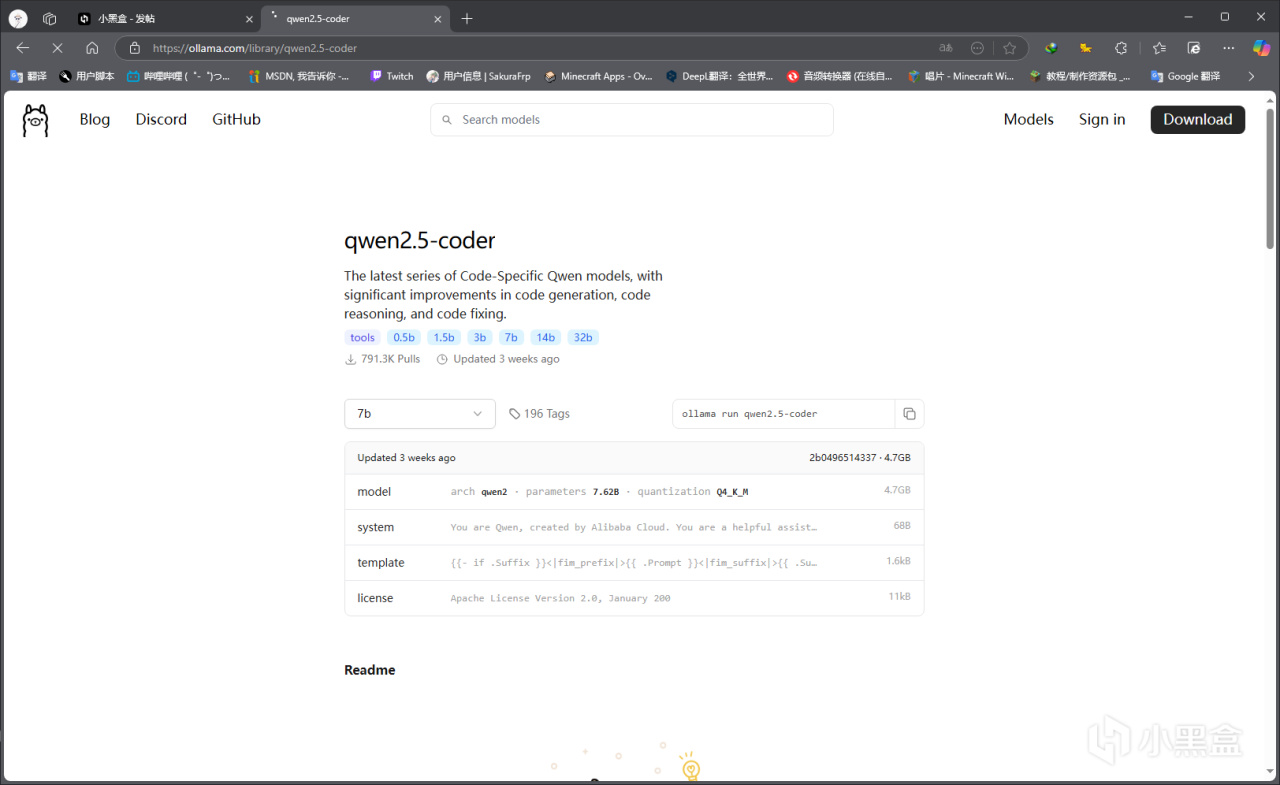Open the license file row
1280x785 pixels.
634,598
